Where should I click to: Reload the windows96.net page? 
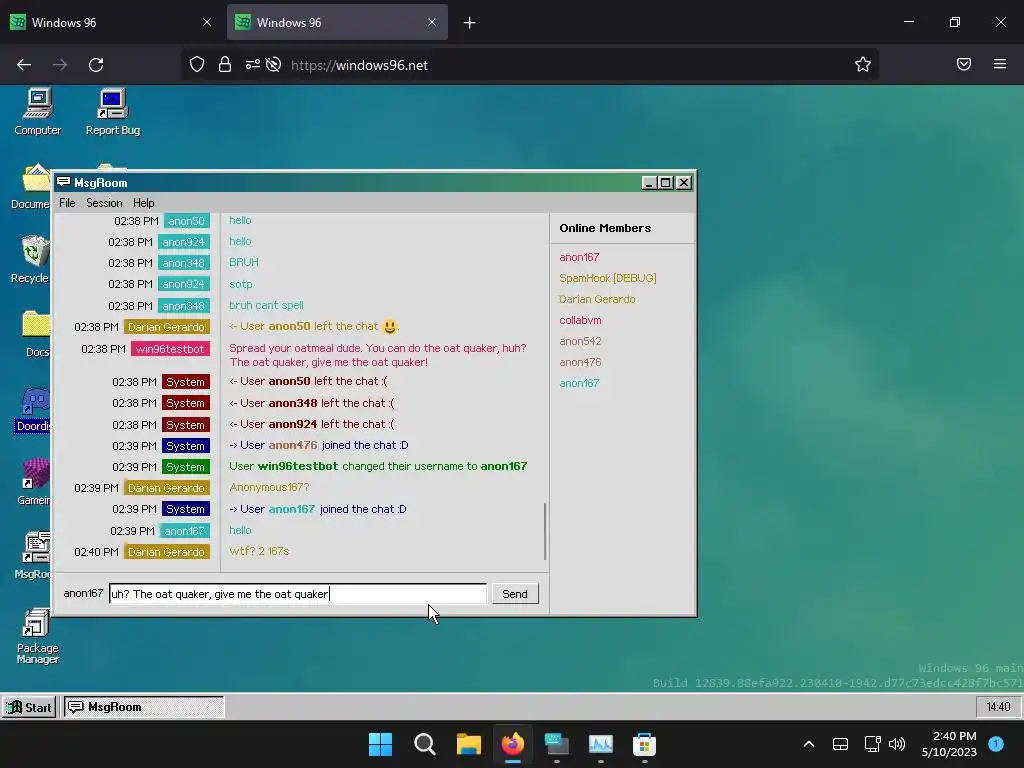(96, 65)
